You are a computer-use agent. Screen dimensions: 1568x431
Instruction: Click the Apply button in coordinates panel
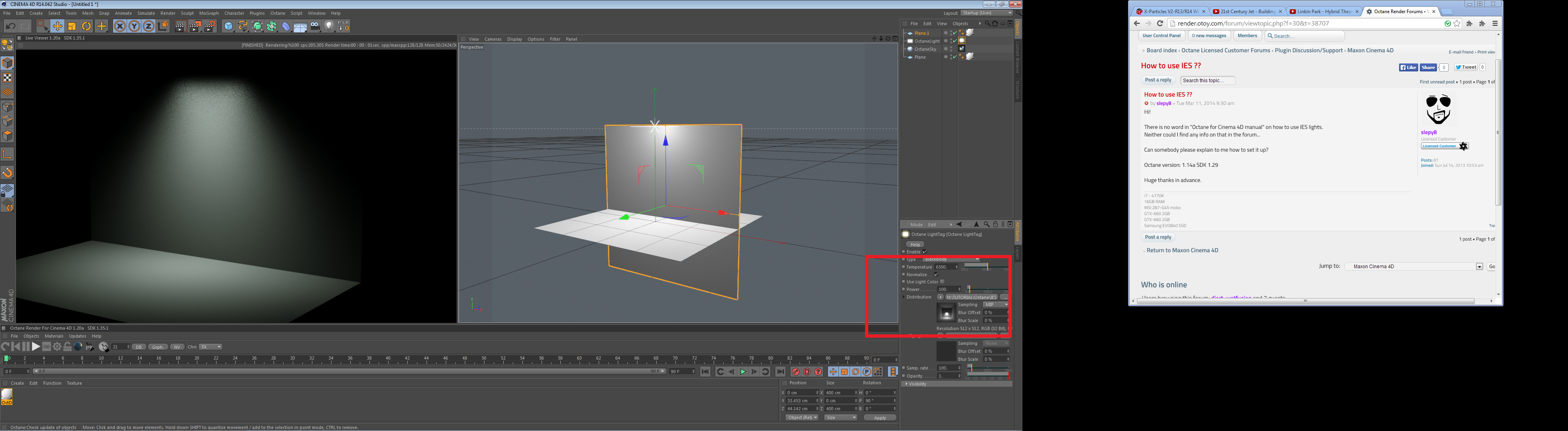[879, 417]
